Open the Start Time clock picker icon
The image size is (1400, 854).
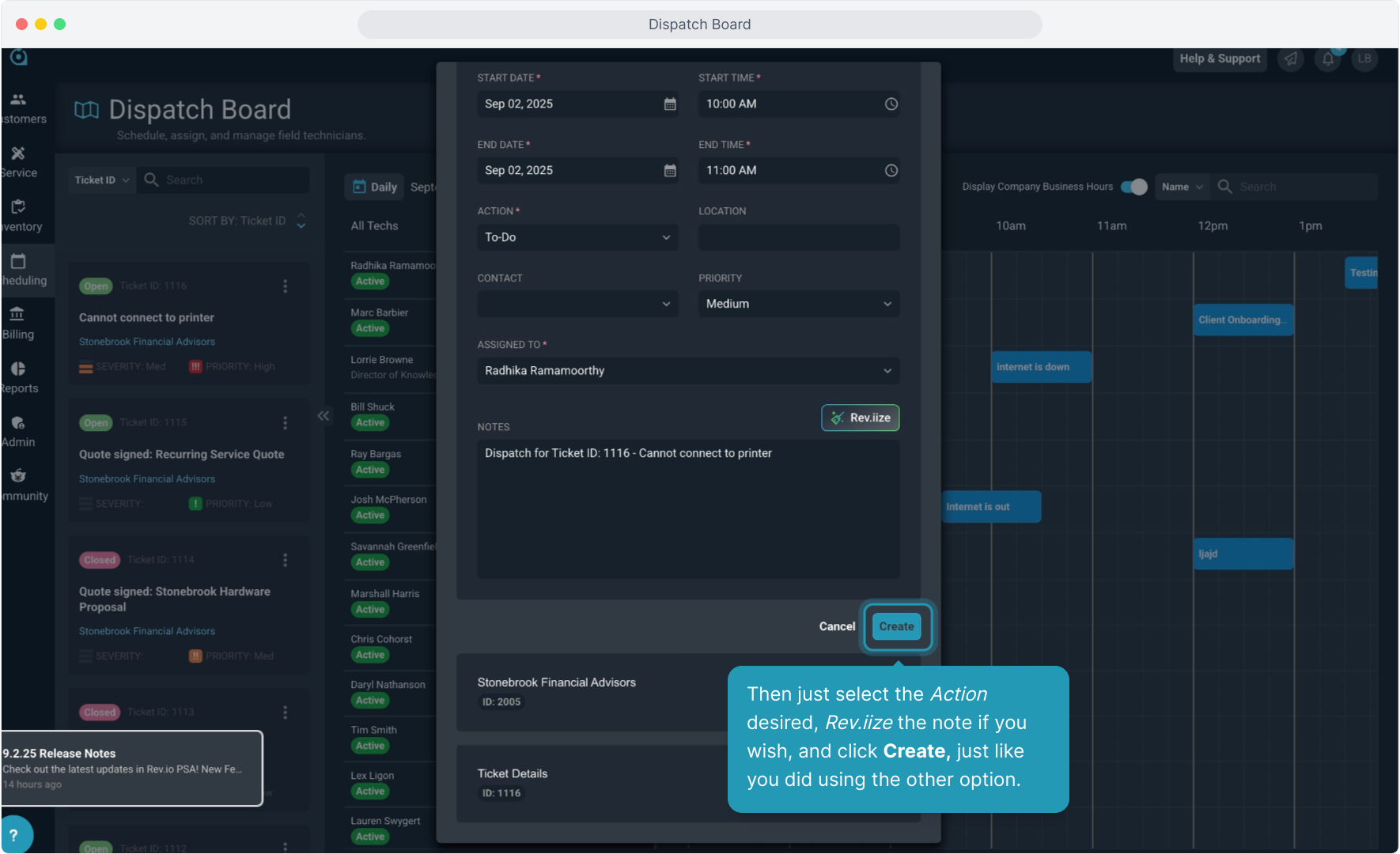(891, 104)
